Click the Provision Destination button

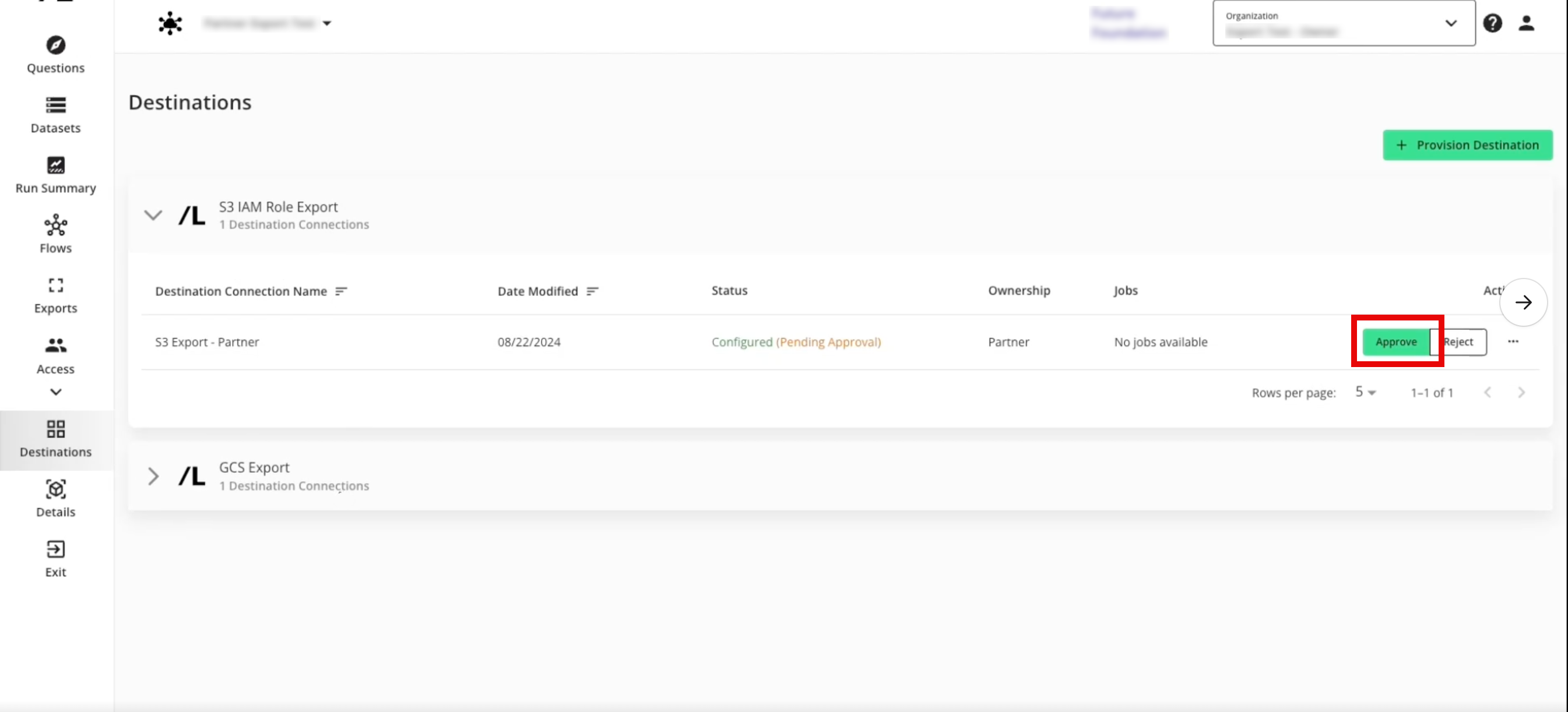click(1467, 145)
